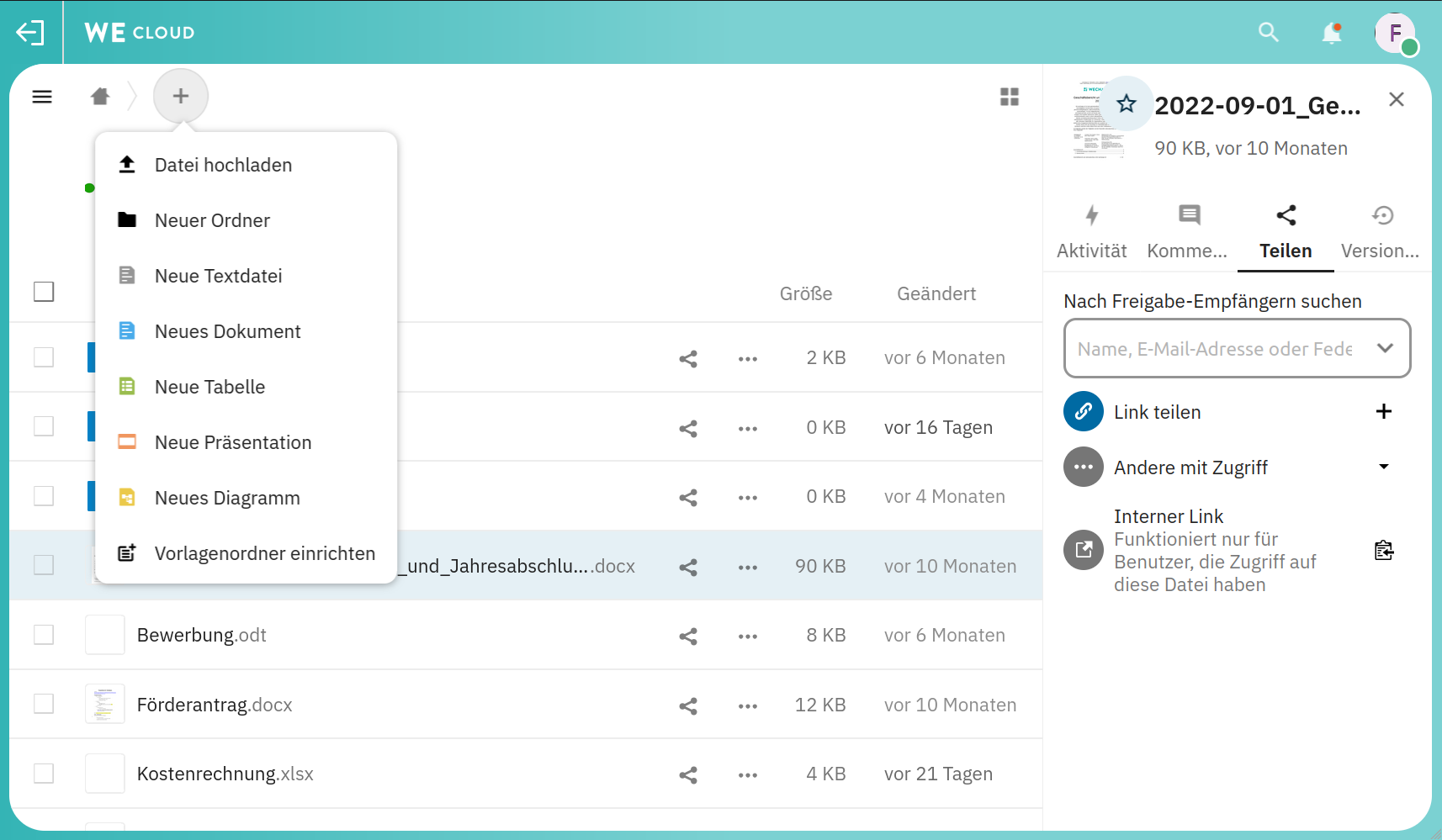Choose Neuer Ordner from menu

(x=246, y=220)
